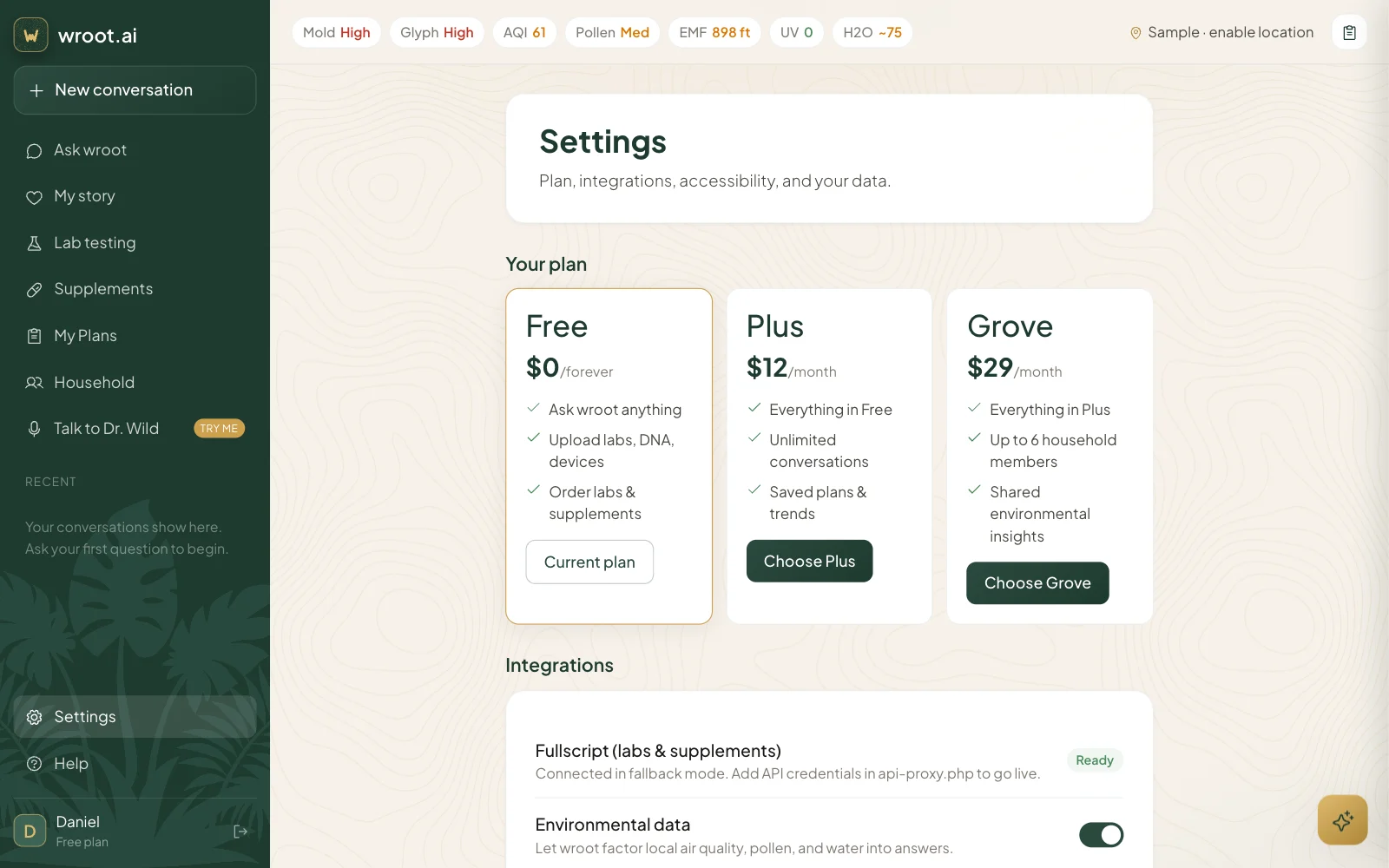Navigate to My Plans
This screenshot has width=1389, height=868.
(x=135, y=336)
